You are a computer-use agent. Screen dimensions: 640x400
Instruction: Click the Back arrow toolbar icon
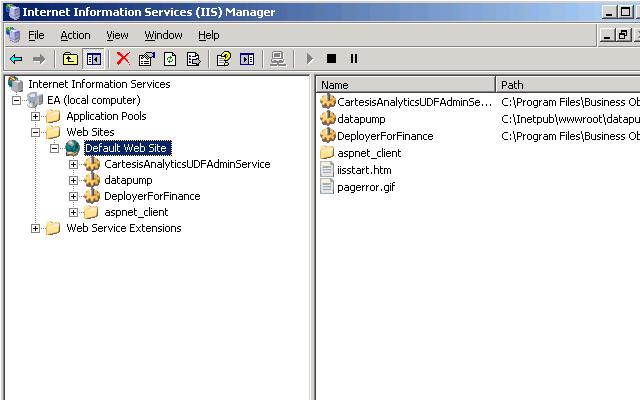click(16, 59)
